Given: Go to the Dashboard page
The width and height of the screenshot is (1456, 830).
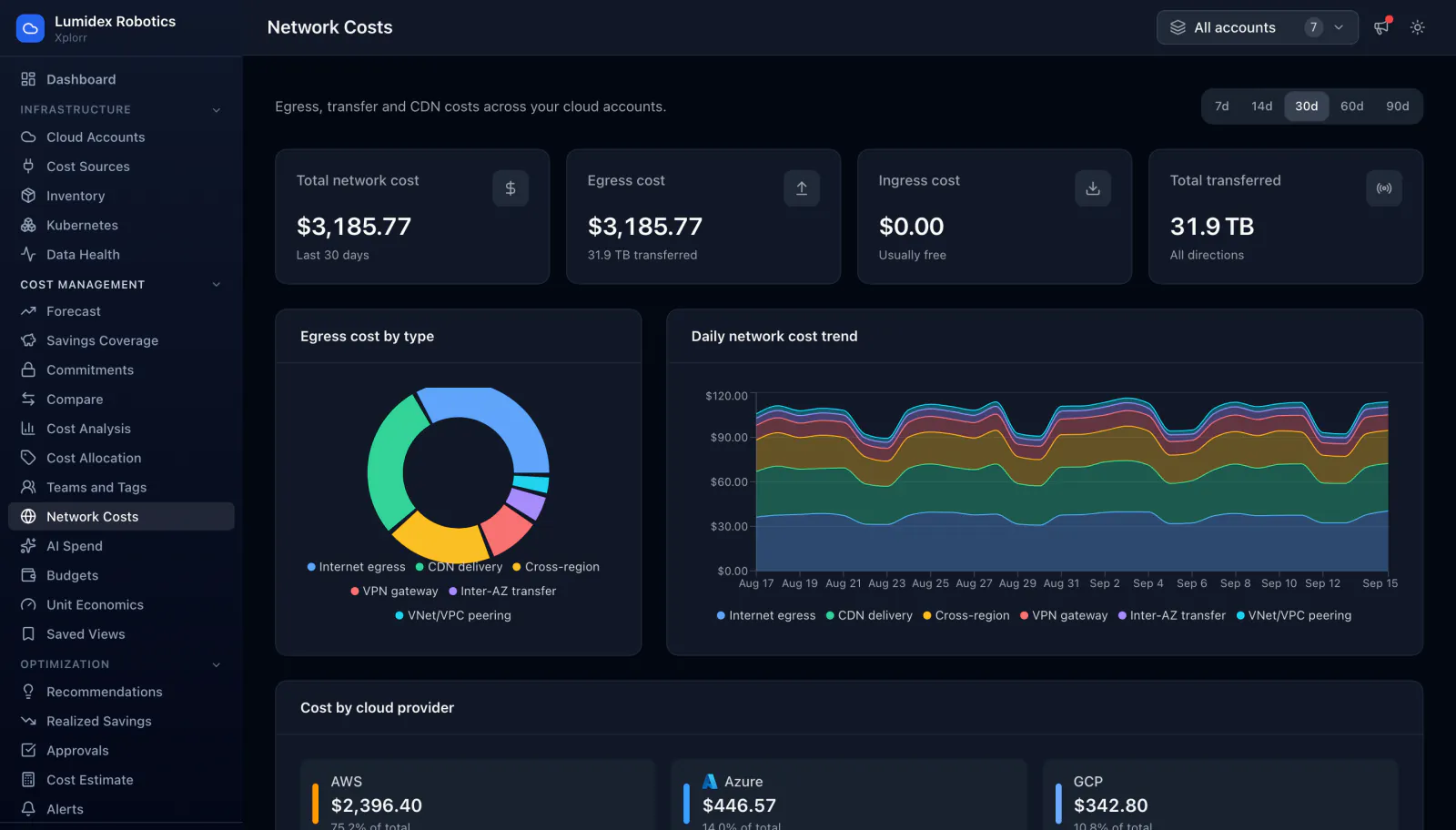Looking at the screenshot, I should (121, 79).
